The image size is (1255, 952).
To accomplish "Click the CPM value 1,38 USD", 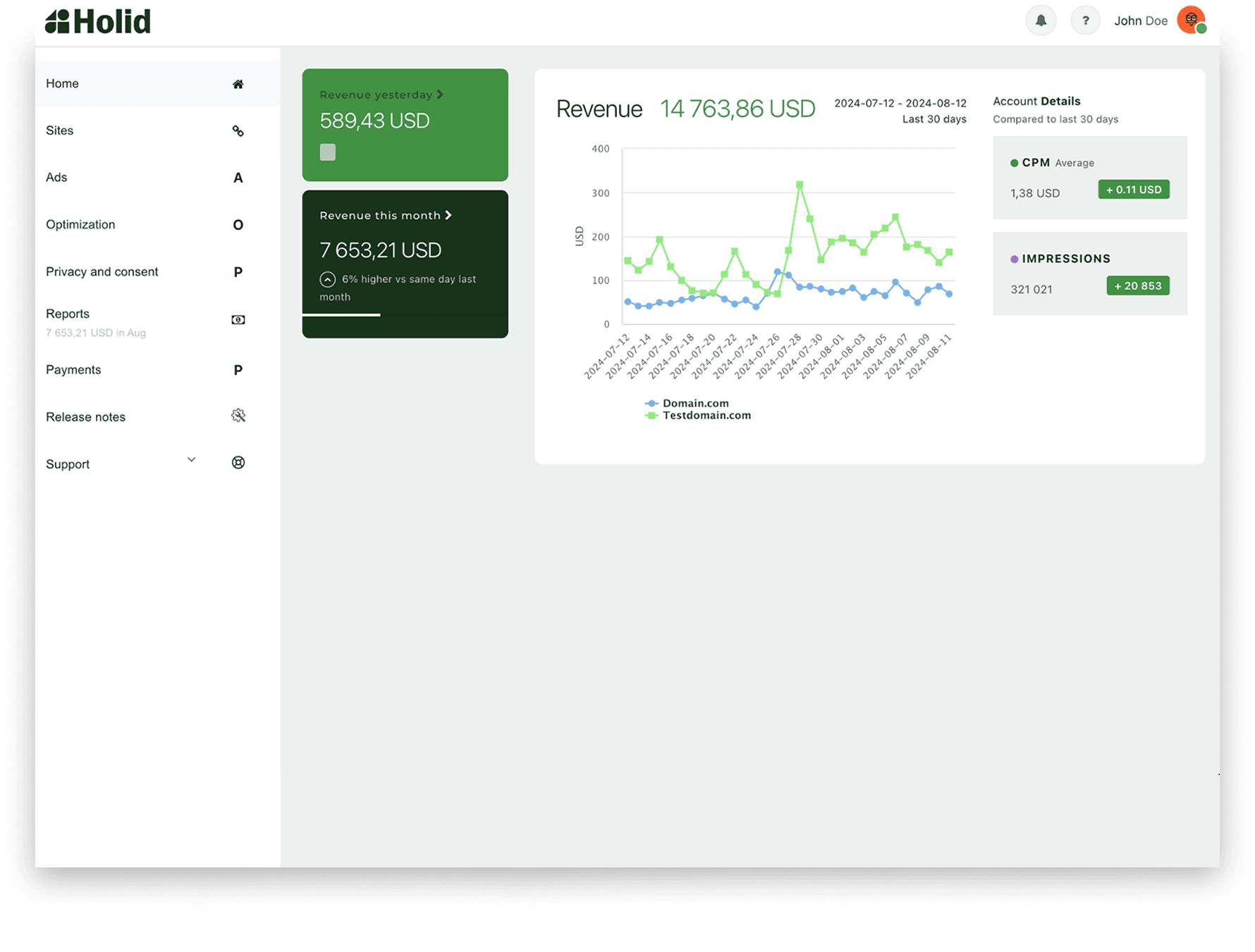I will click(x=1035, y=193).
